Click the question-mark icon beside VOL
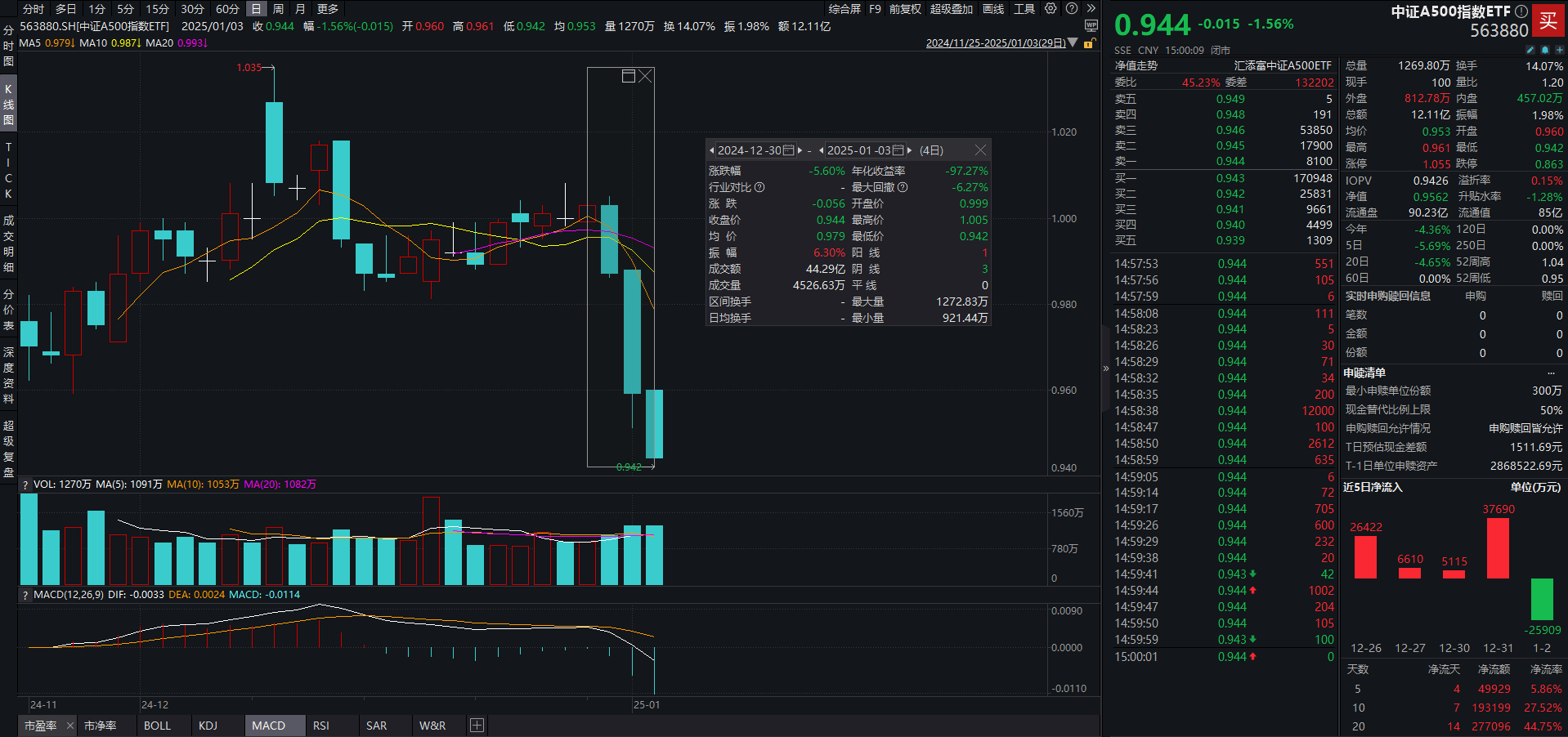1568x737 pixels. [25, 484]
